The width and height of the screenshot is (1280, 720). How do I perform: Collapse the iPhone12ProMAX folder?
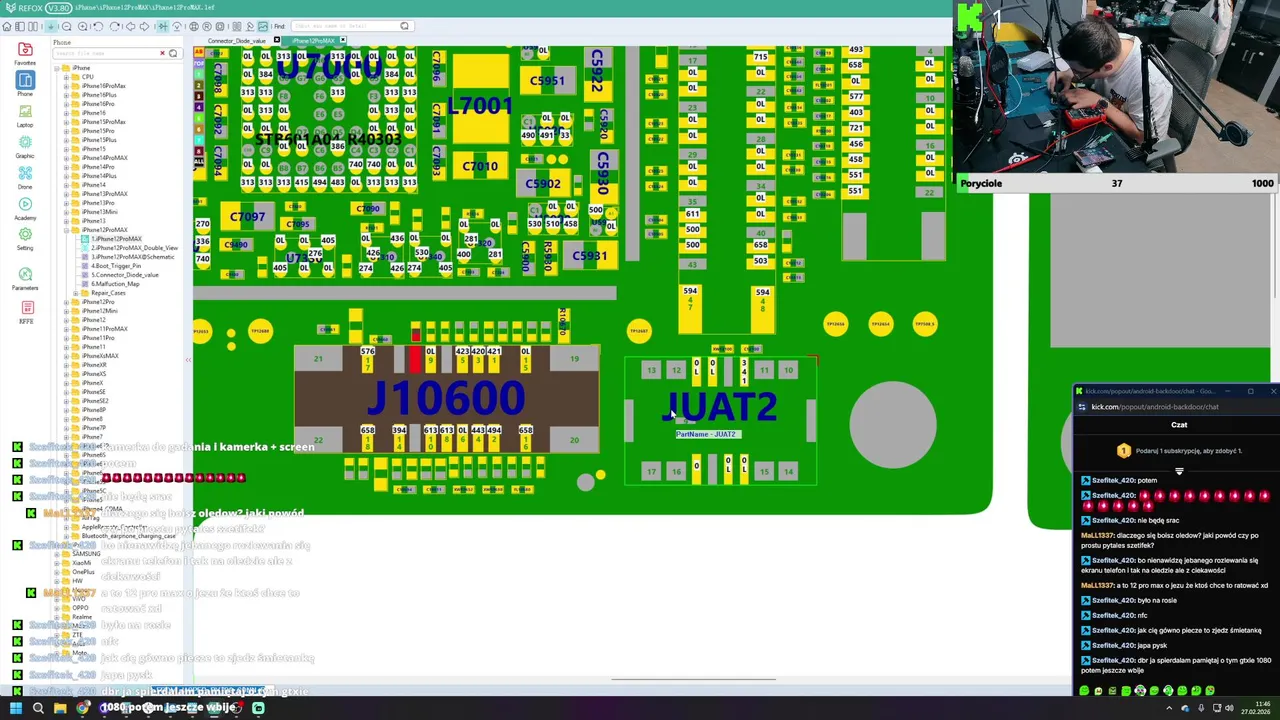click(66, 230)
